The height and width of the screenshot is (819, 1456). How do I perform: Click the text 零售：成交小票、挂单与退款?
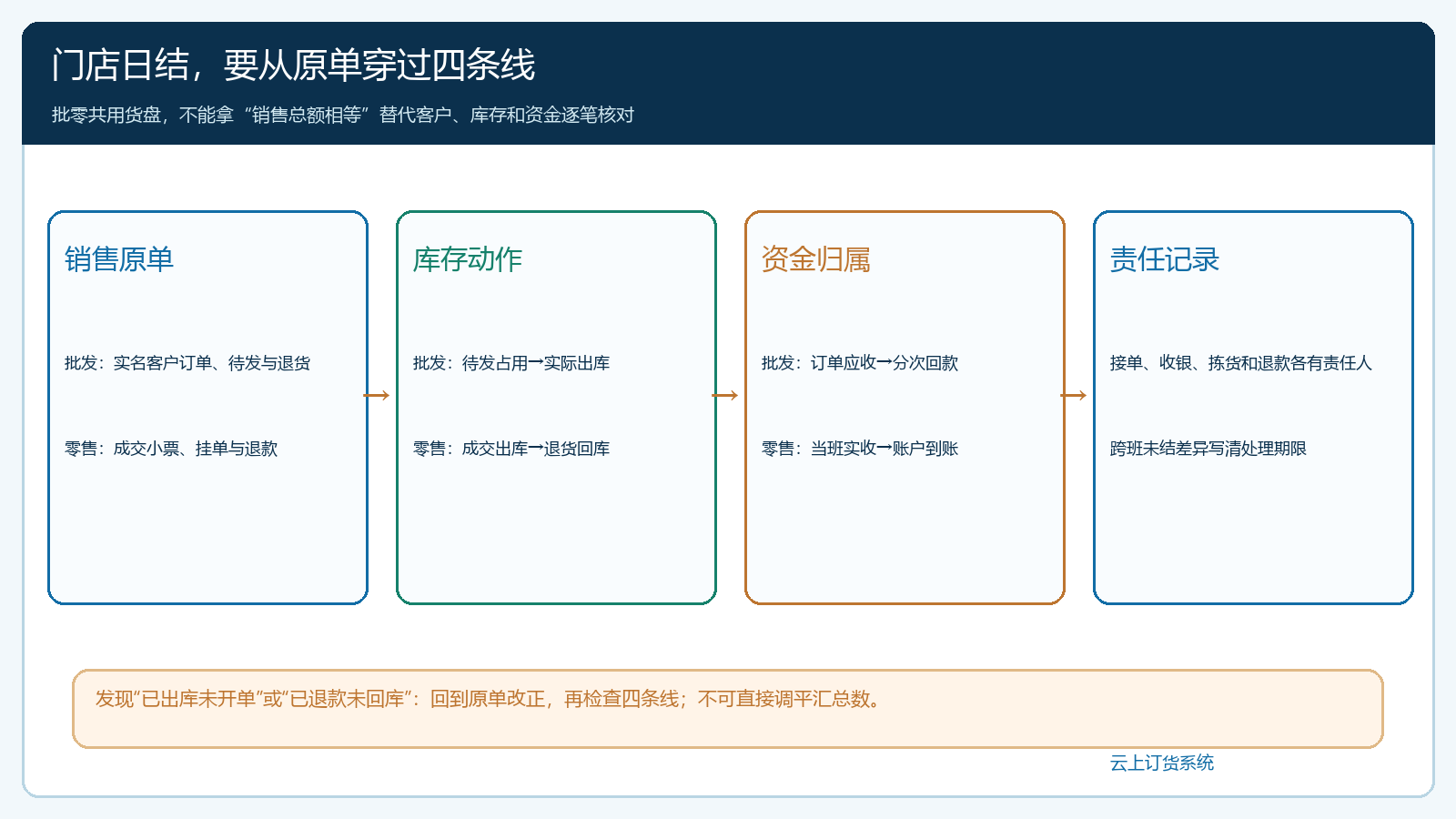coord(171,449)
